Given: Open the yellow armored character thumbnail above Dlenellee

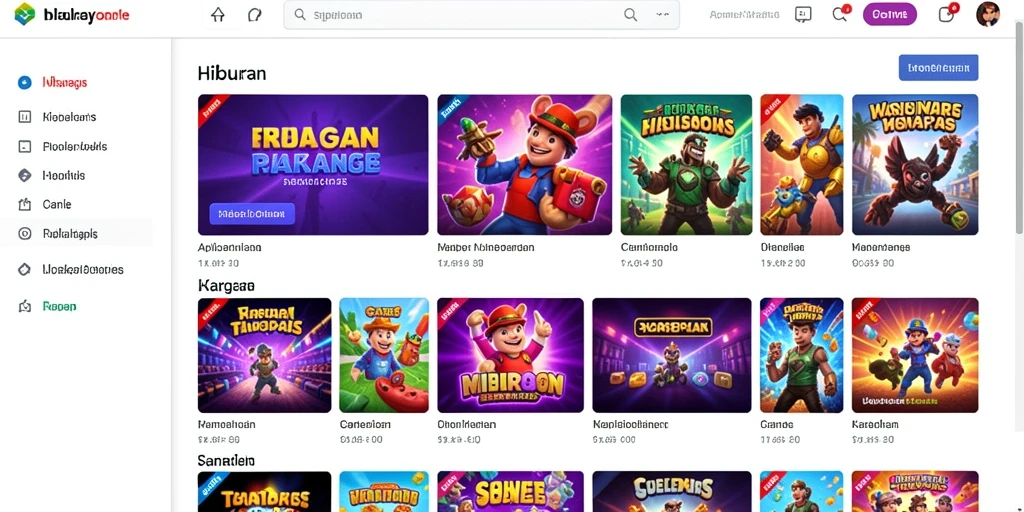Looking at the screenshot, I should click(x=802, y=165).
